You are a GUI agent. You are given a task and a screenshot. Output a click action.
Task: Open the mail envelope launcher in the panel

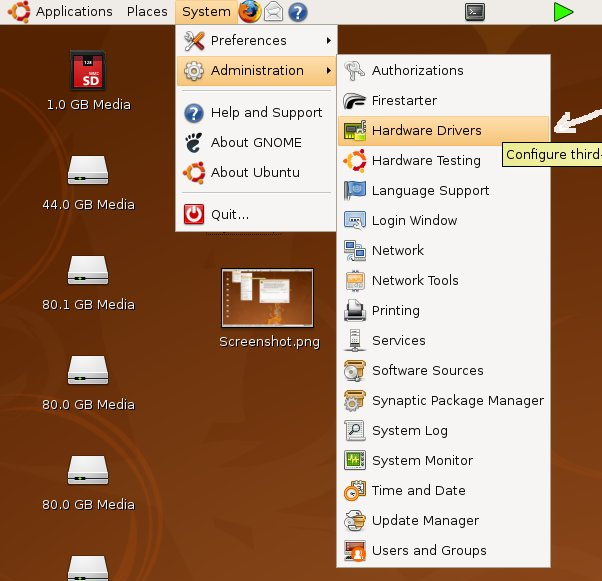coord(274,12)
